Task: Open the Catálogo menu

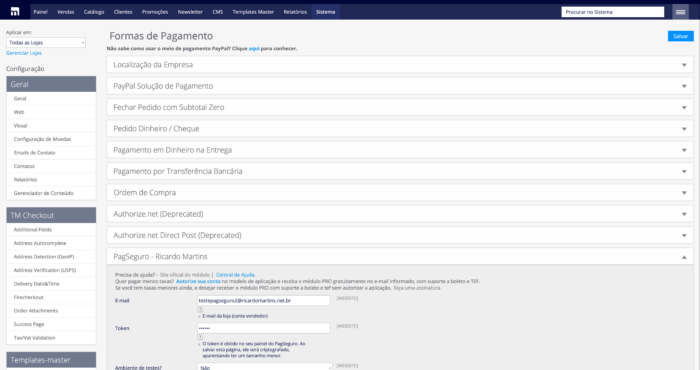Action: click(94, 12)
